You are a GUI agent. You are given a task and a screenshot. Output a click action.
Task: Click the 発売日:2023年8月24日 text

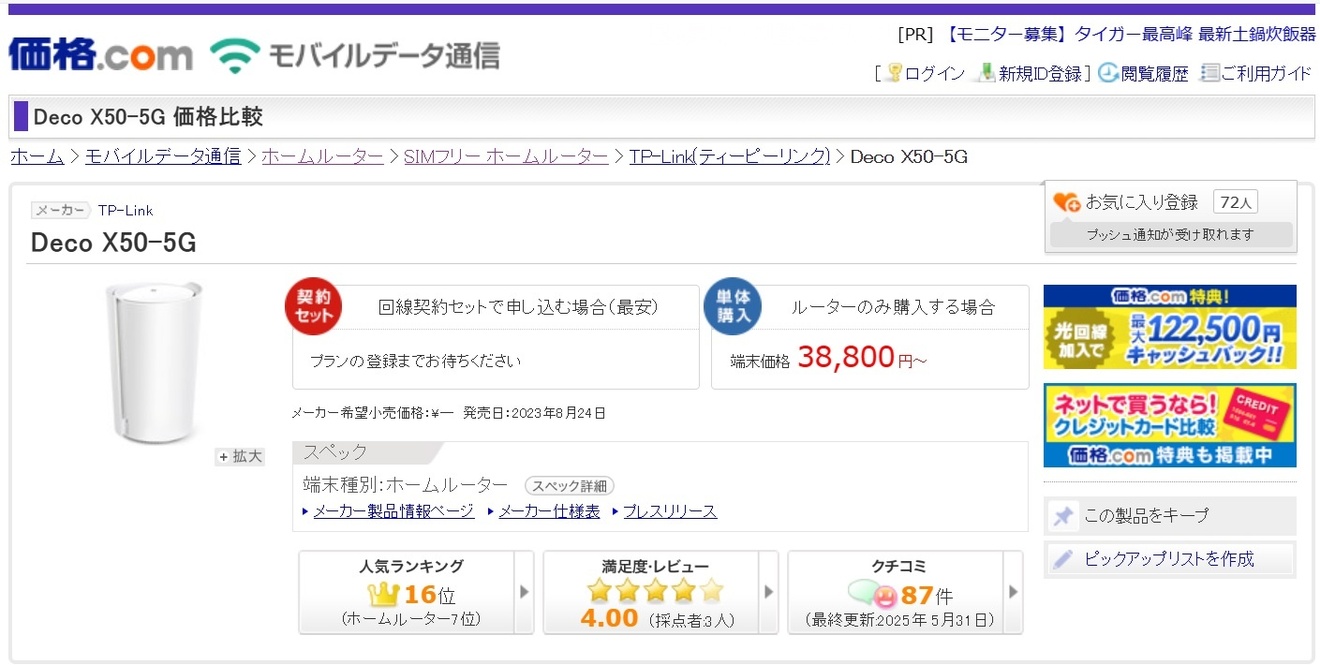pyautogui.click(x=534, y=413)
